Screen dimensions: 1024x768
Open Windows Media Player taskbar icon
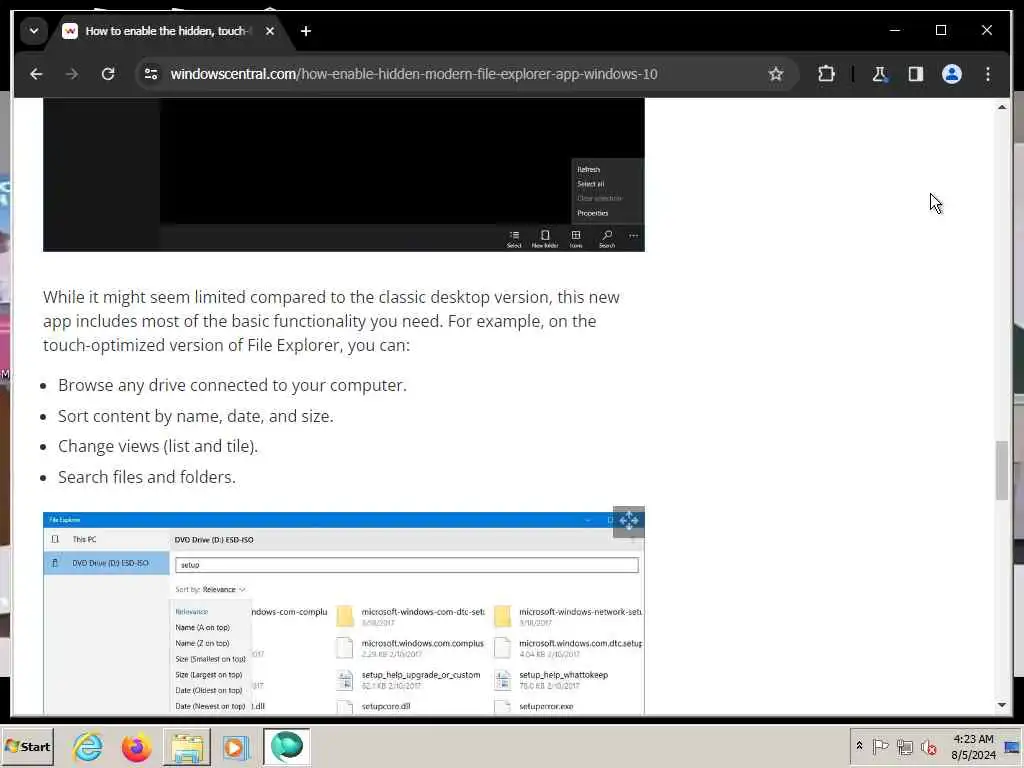pos(236,746)
